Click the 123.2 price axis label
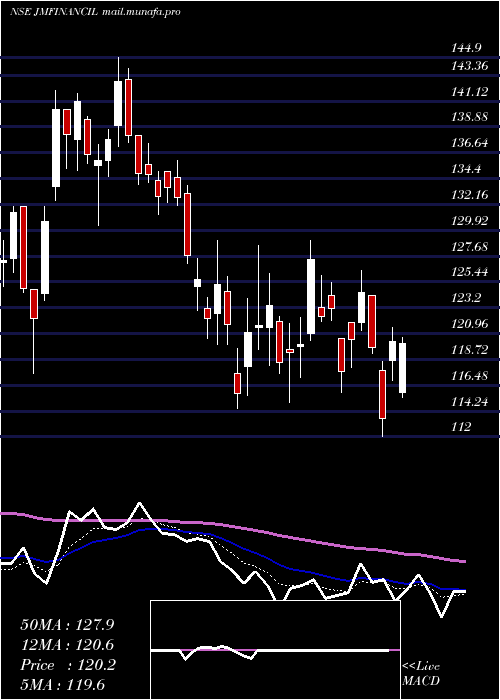 [x=467, y=298]
